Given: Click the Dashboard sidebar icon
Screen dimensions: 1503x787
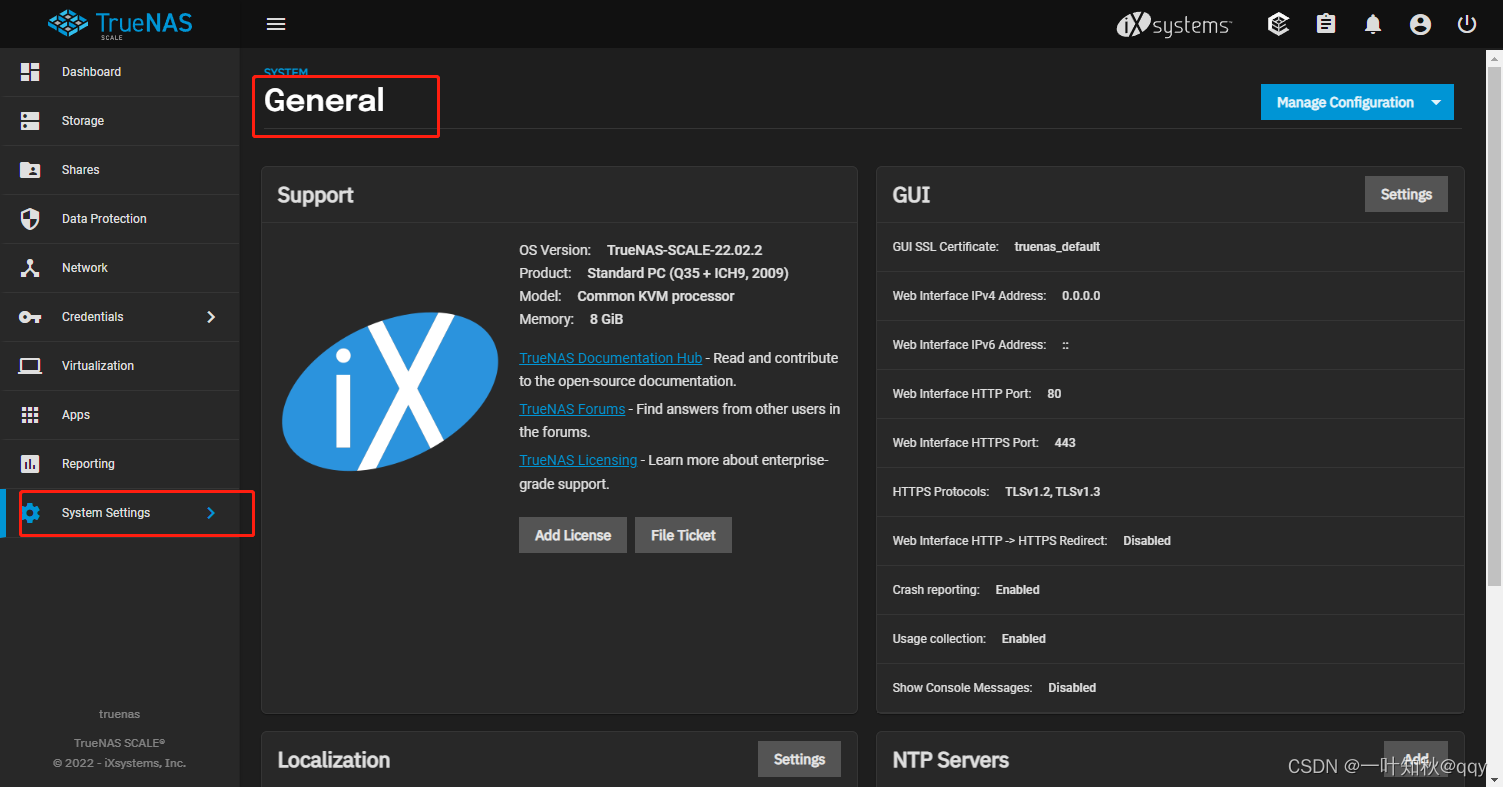Looking at the screenshot, I should (30, 72).
